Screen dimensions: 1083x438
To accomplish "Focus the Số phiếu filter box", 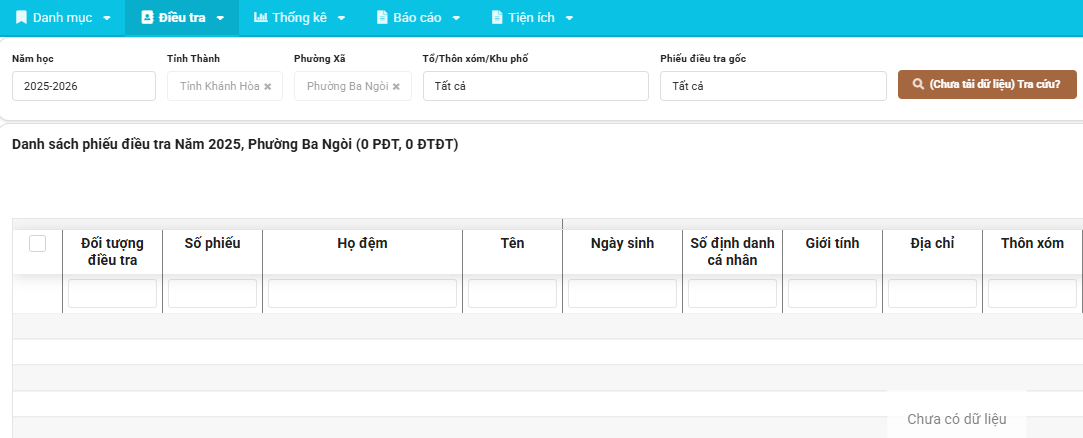I will point(213,294).
